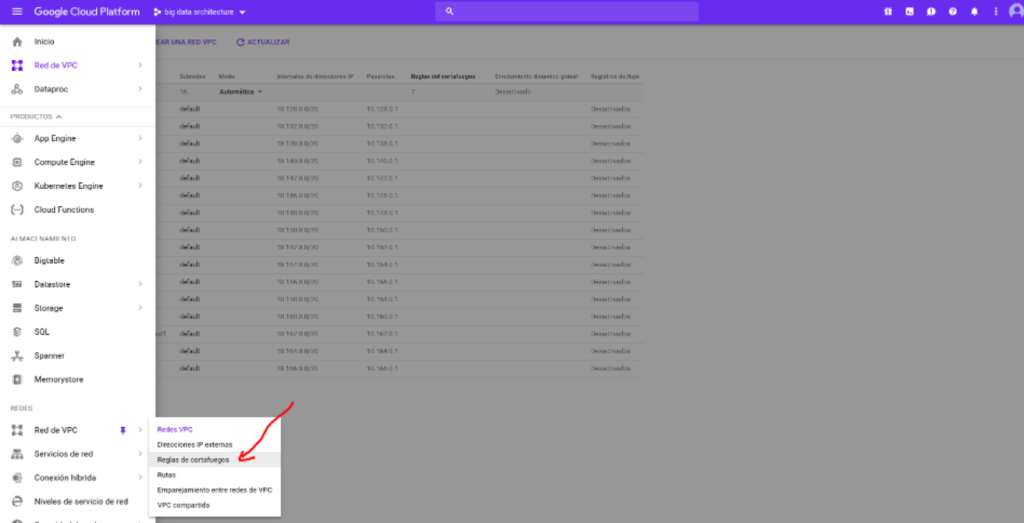The image size is (1024, 523).
Task: Expand the Datastore submenu chevron
Action: pyautogui.click(x=140, y=284)
